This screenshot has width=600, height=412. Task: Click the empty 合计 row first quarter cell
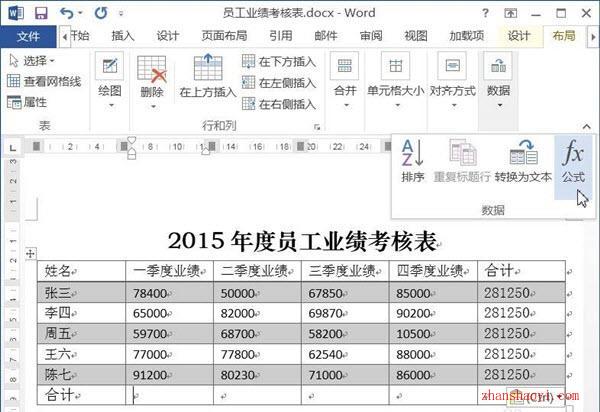(x=169, y=395)
